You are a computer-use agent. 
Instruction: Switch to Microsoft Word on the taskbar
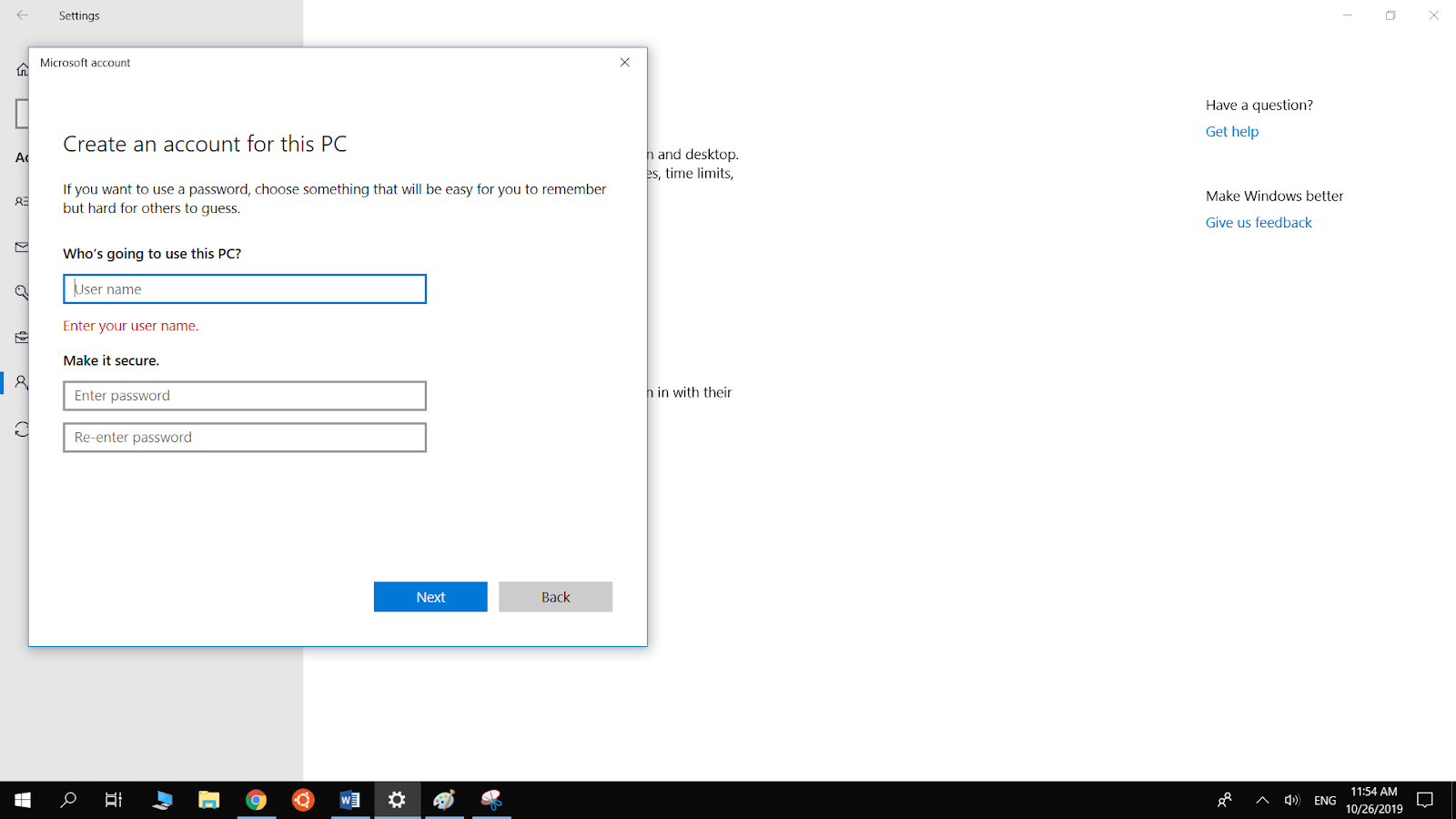(350, 800)
